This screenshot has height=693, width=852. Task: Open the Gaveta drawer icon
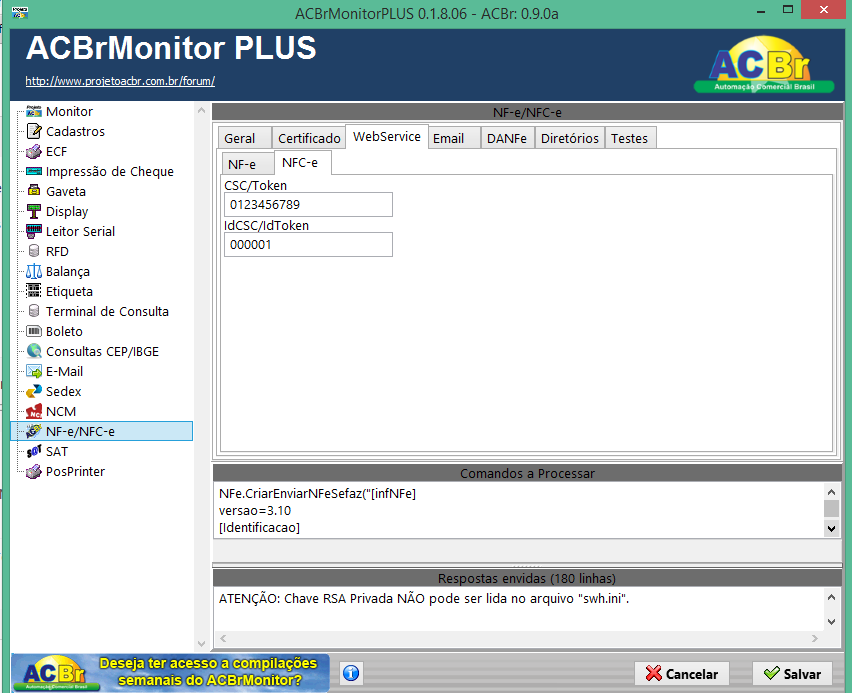point(34,191)
